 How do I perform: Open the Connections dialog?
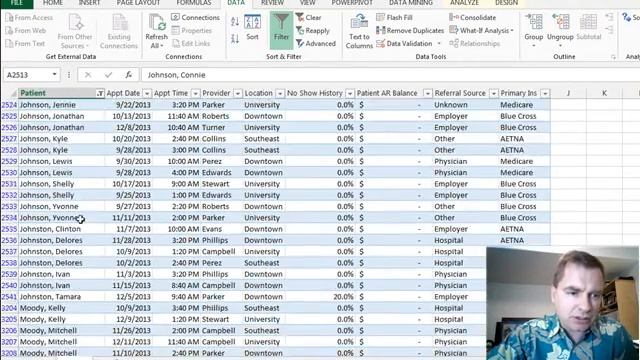pos(196,18)
